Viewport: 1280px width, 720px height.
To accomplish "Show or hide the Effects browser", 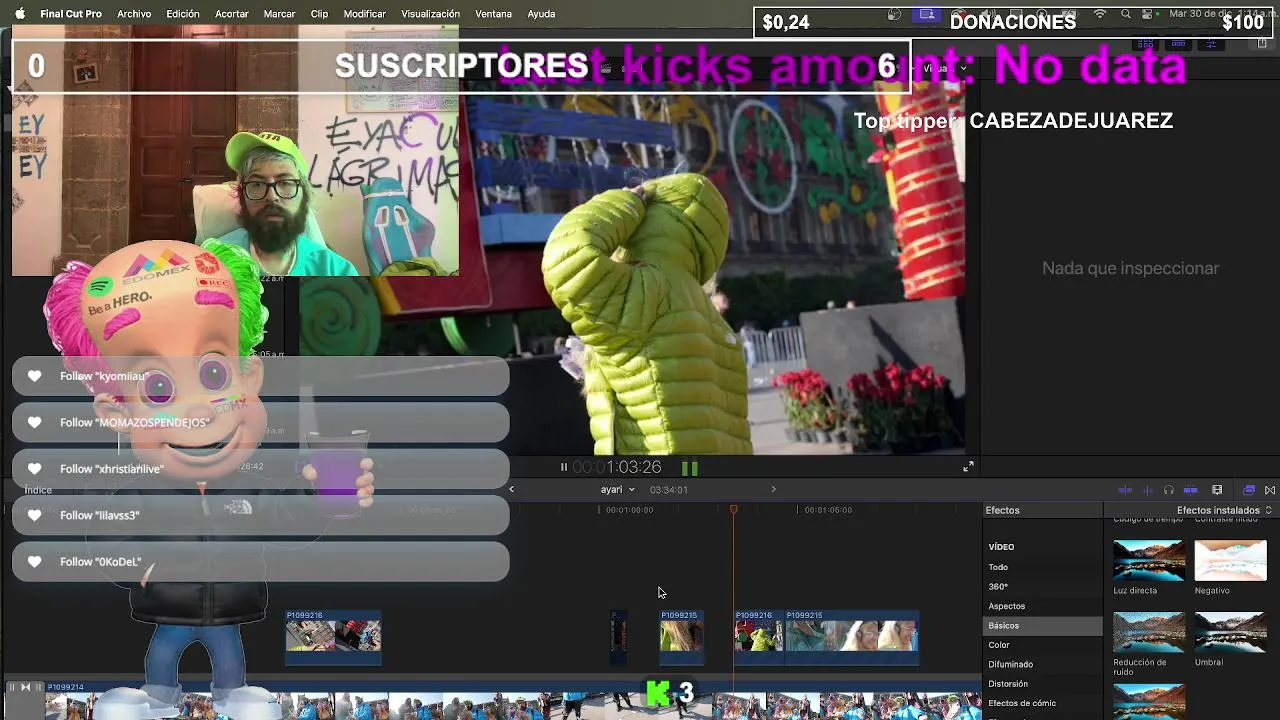I will (1249, 490).
